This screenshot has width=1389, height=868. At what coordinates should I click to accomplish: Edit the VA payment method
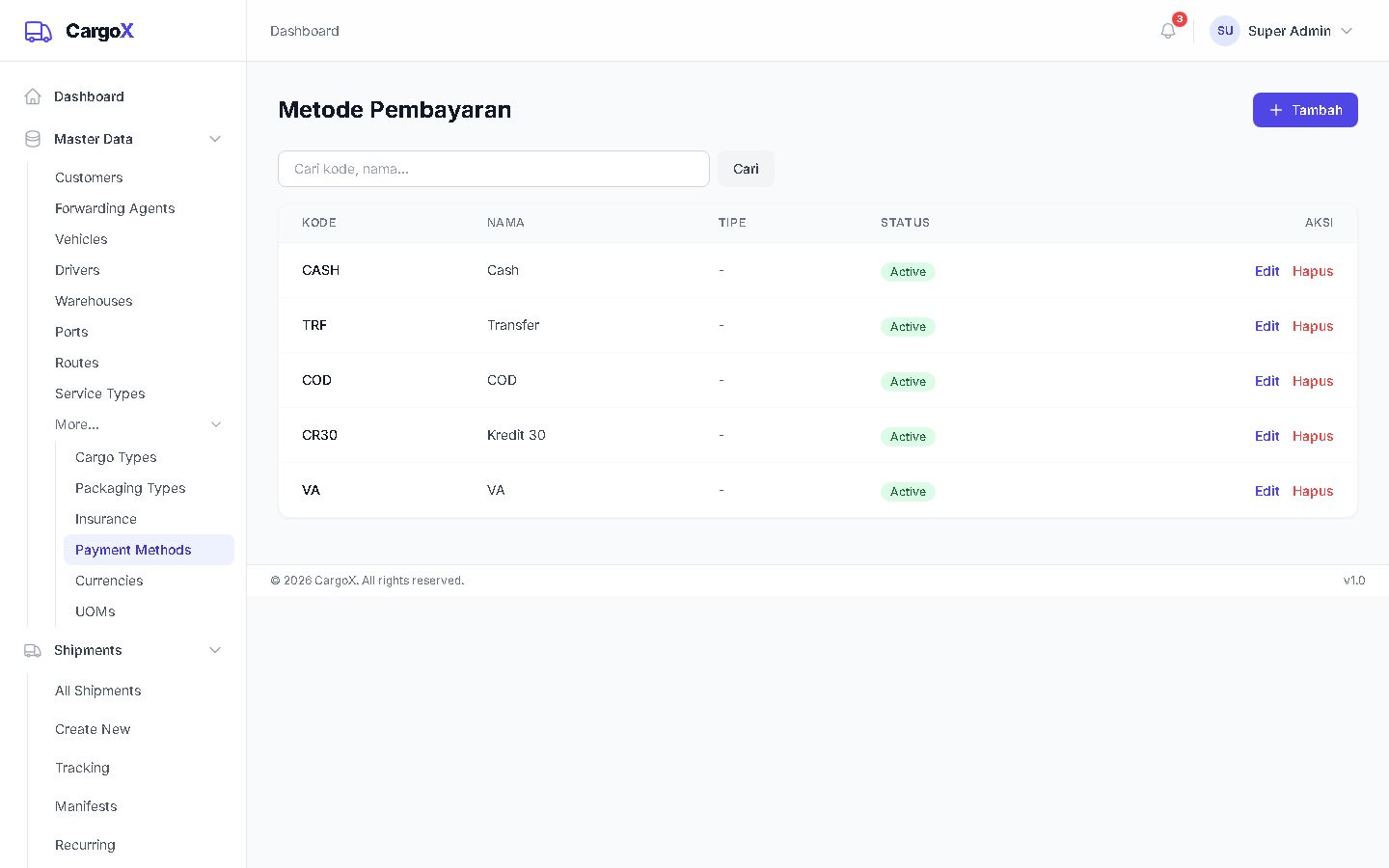[1266, 491]
